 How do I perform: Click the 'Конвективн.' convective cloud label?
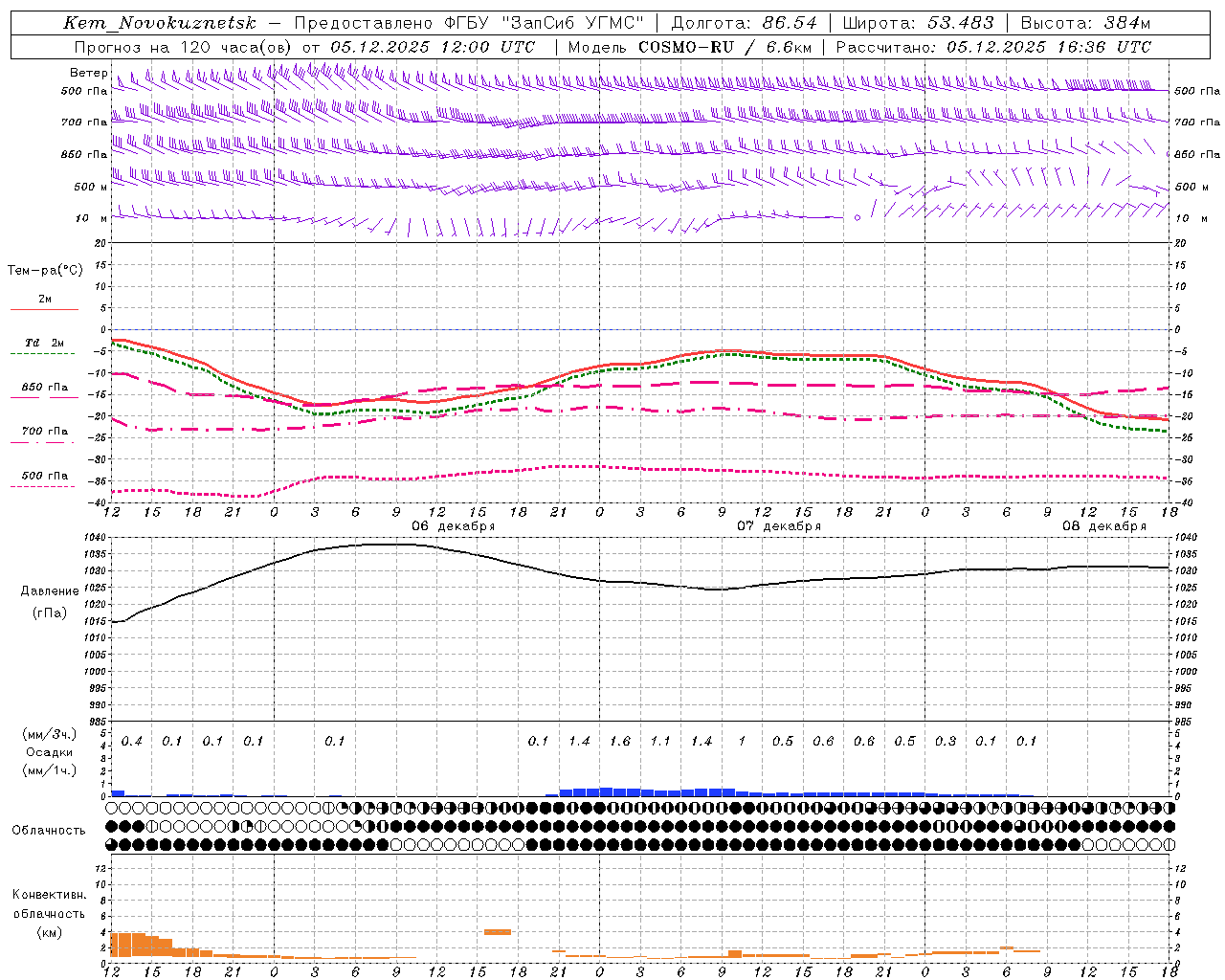50,895
